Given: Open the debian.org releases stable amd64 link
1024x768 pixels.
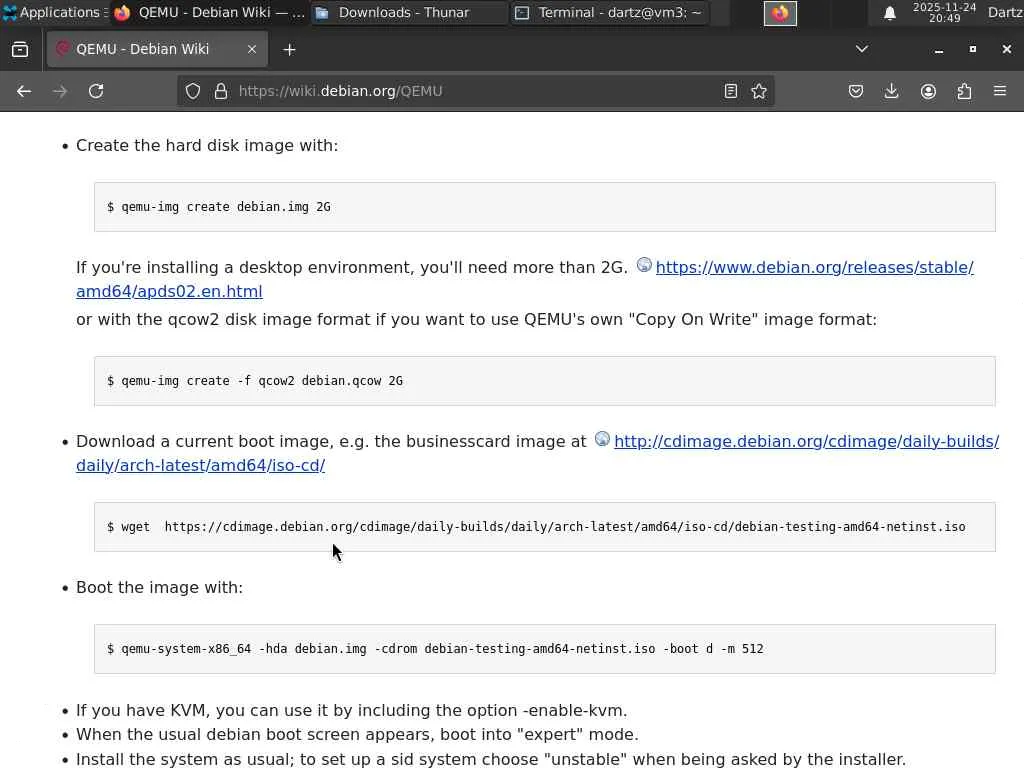Looking at the screenshot, I should pos(814,267).
